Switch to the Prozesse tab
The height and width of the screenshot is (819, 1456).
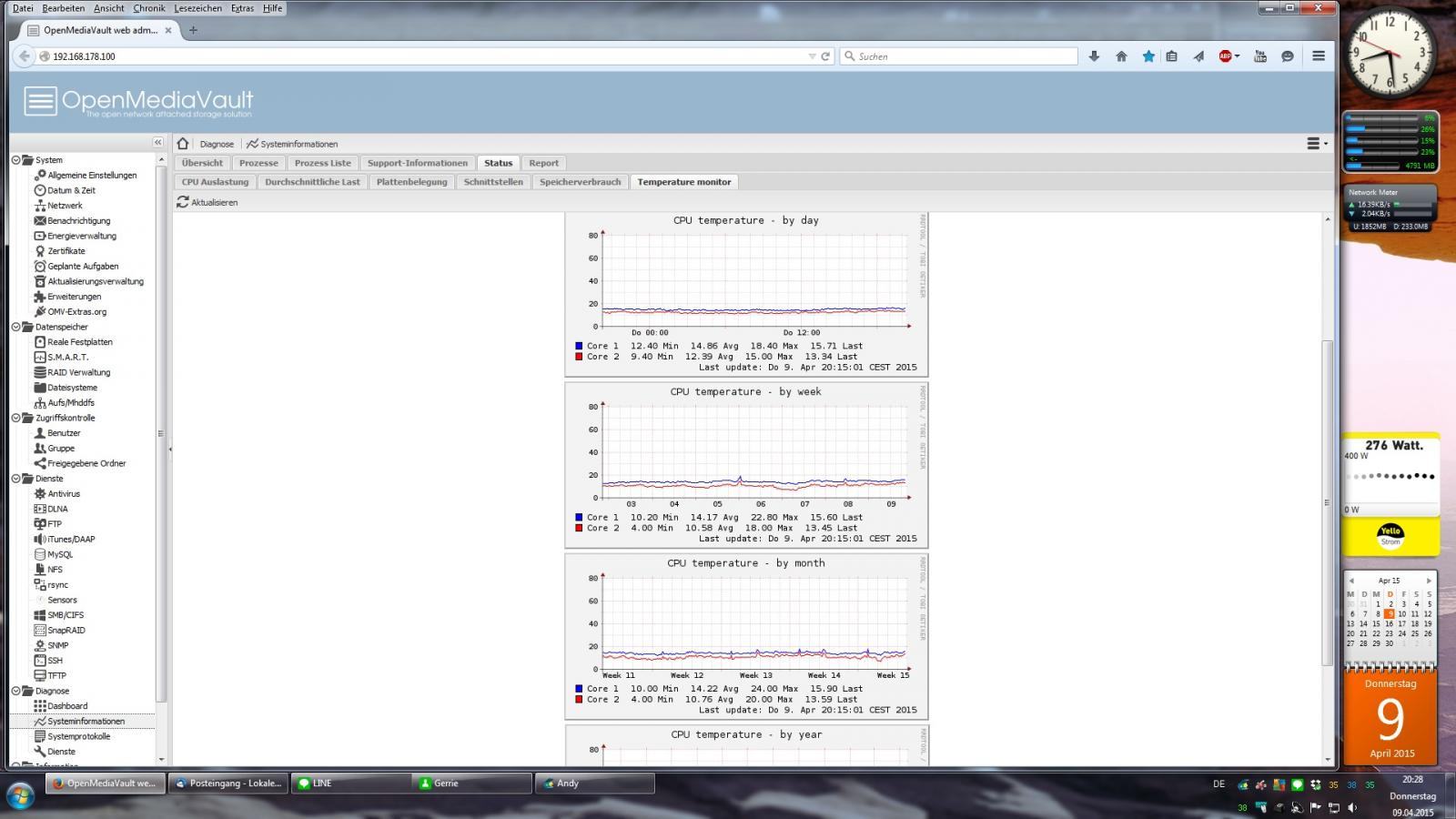(258, 163)
